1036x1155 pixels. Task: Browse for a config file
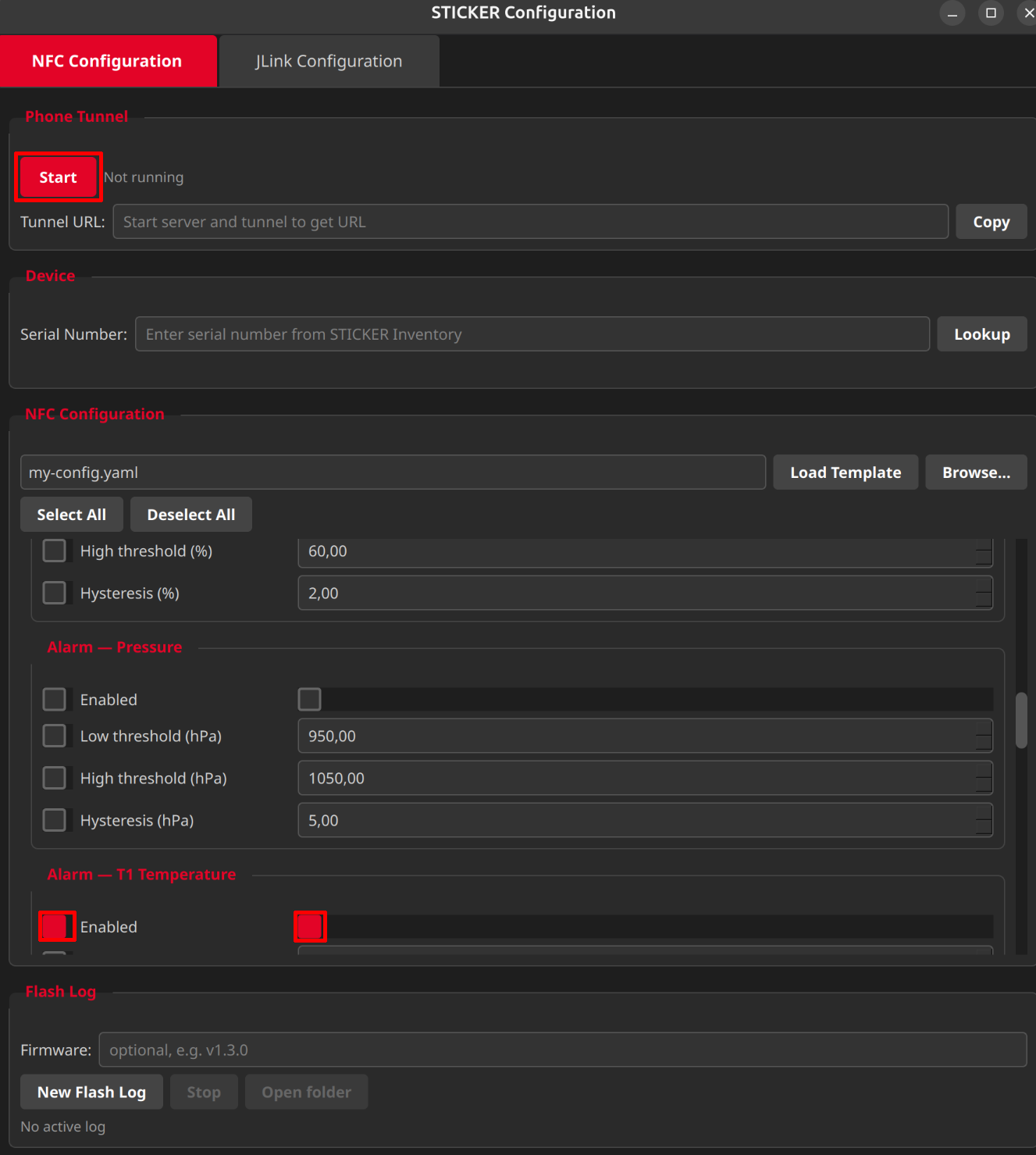point(976,472)
